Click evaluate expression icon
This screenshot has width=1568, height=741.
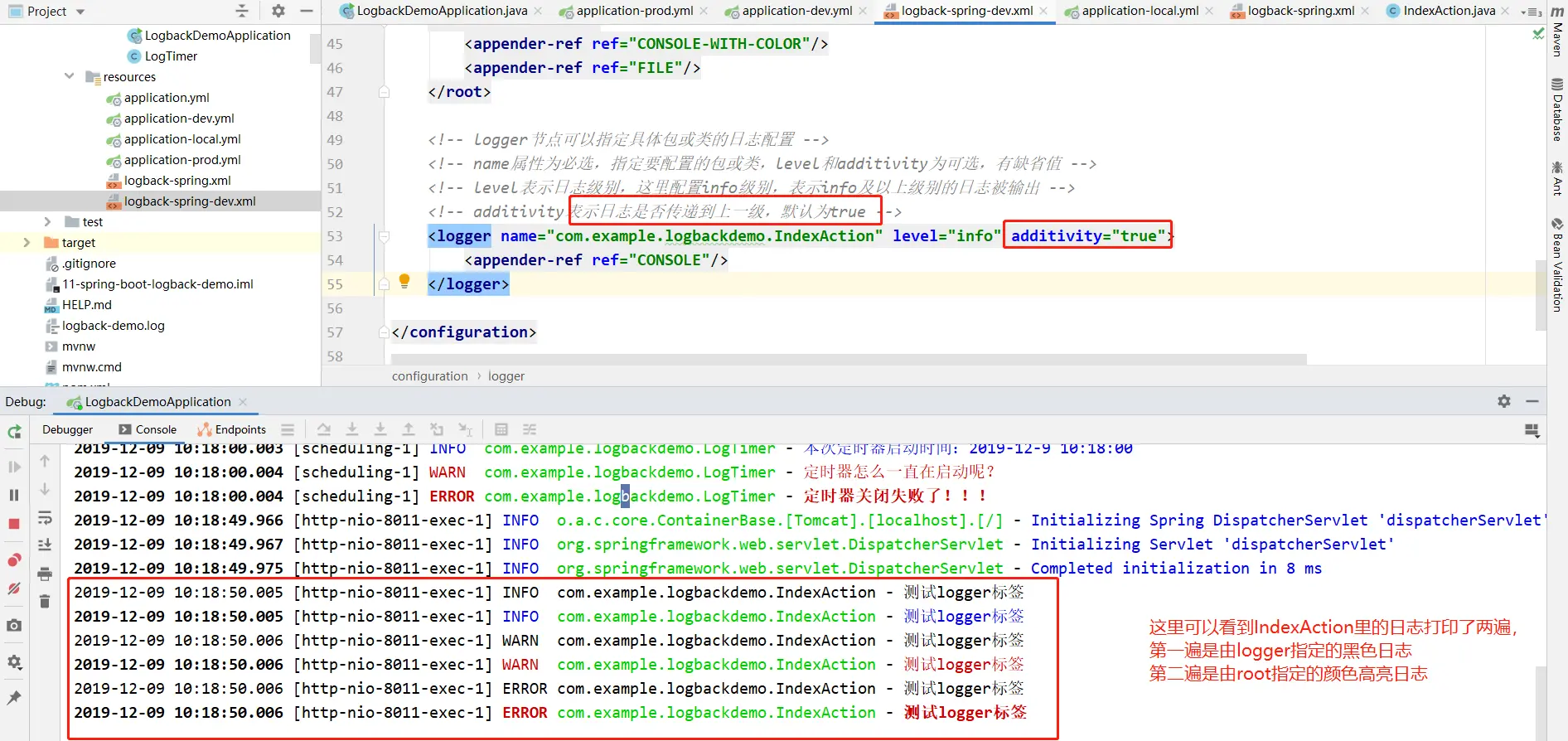[x=501, y=429]
